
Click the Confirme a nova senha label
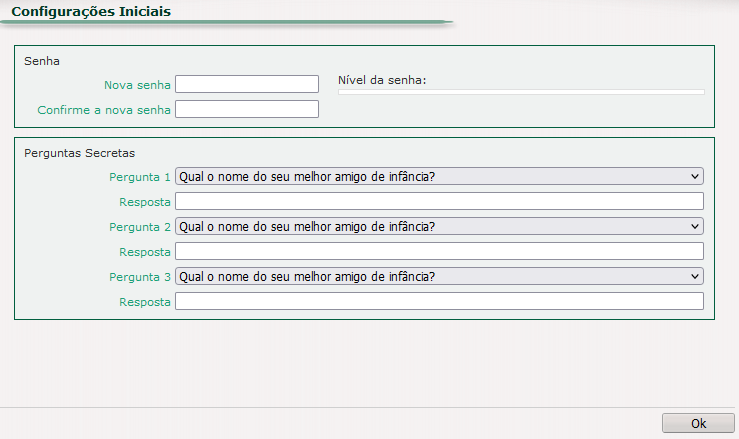pyautogui.click(x=104, y=110)
